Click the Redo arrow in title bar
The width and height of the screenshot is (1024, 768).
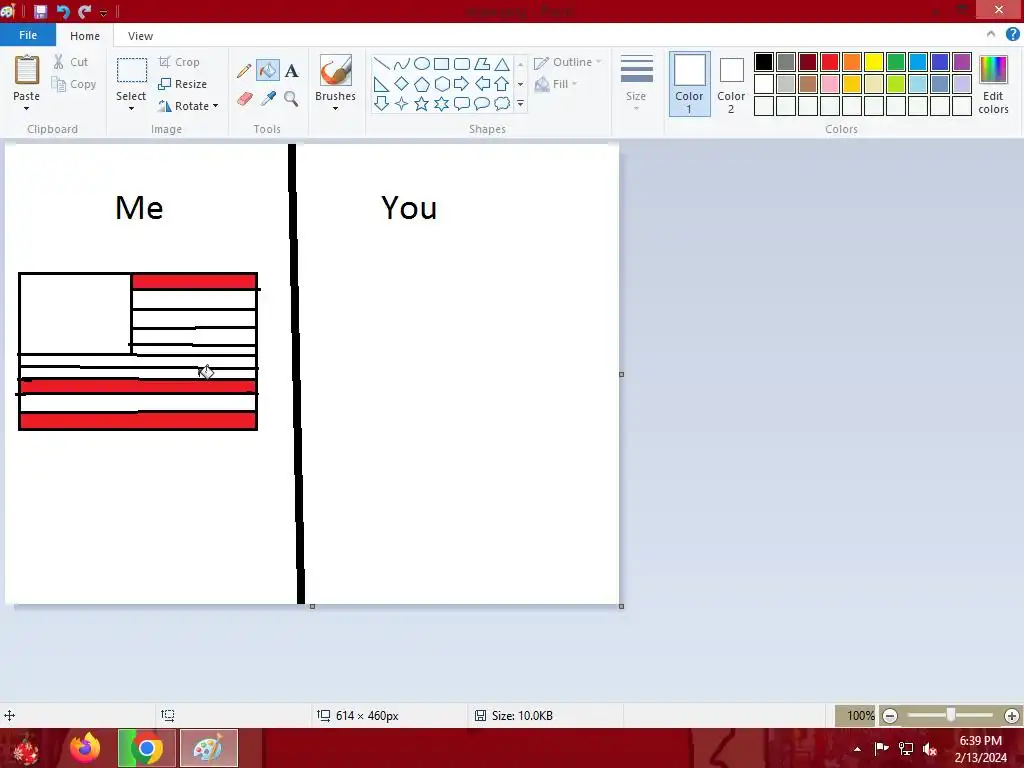click(84, 11)
